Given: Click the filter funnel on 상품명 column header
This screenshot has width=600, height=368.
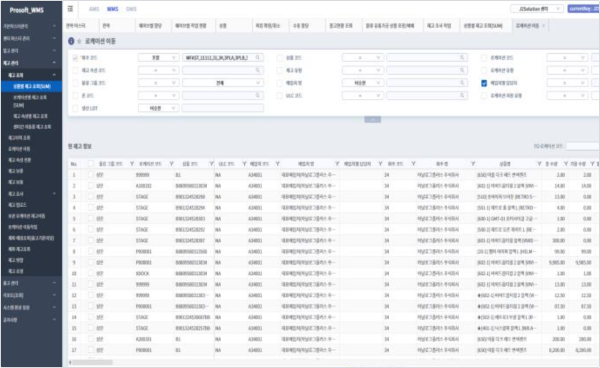Looking at the screenshot, I should click(539, 164).
